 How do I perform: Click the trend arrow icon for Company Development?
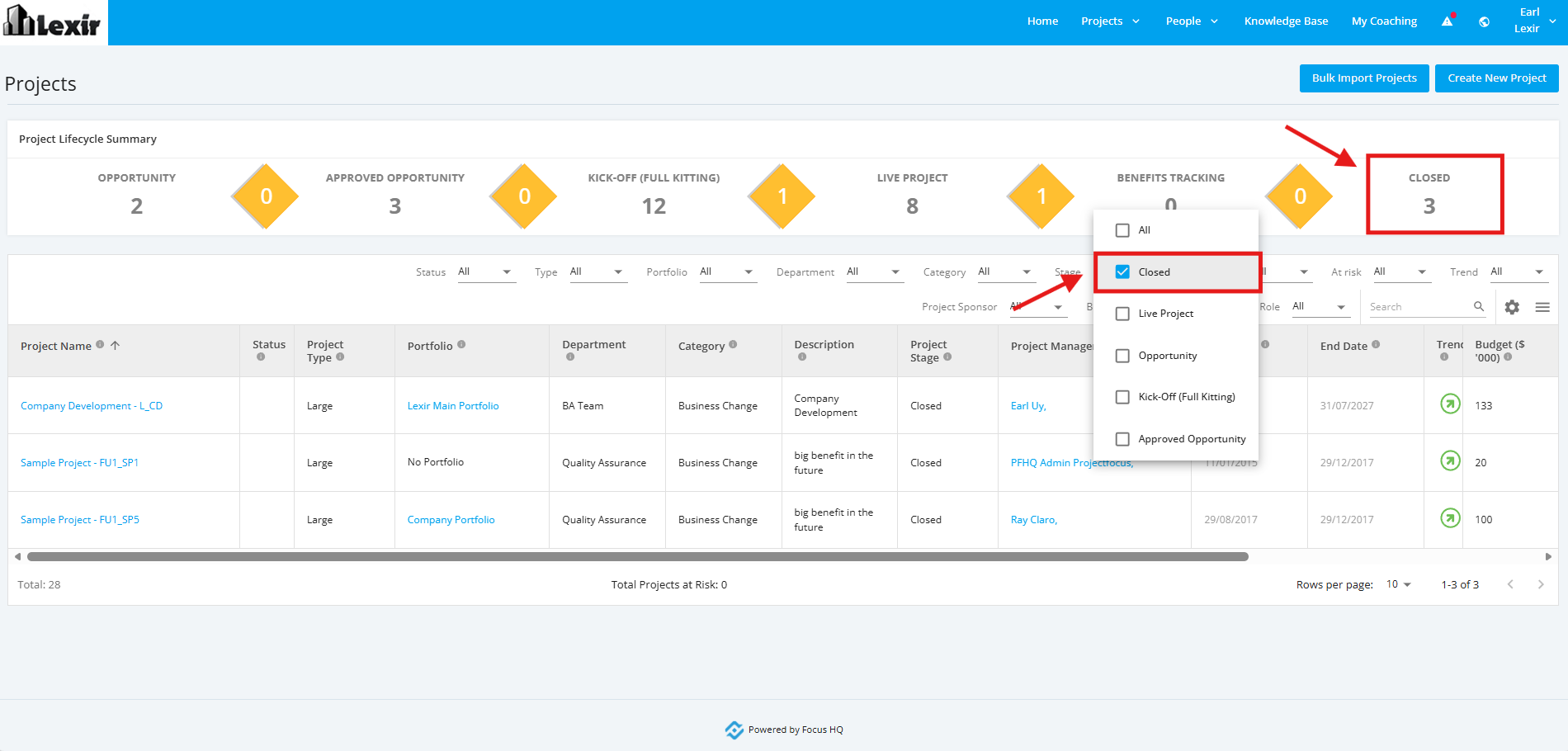[x=1450, y=404]
